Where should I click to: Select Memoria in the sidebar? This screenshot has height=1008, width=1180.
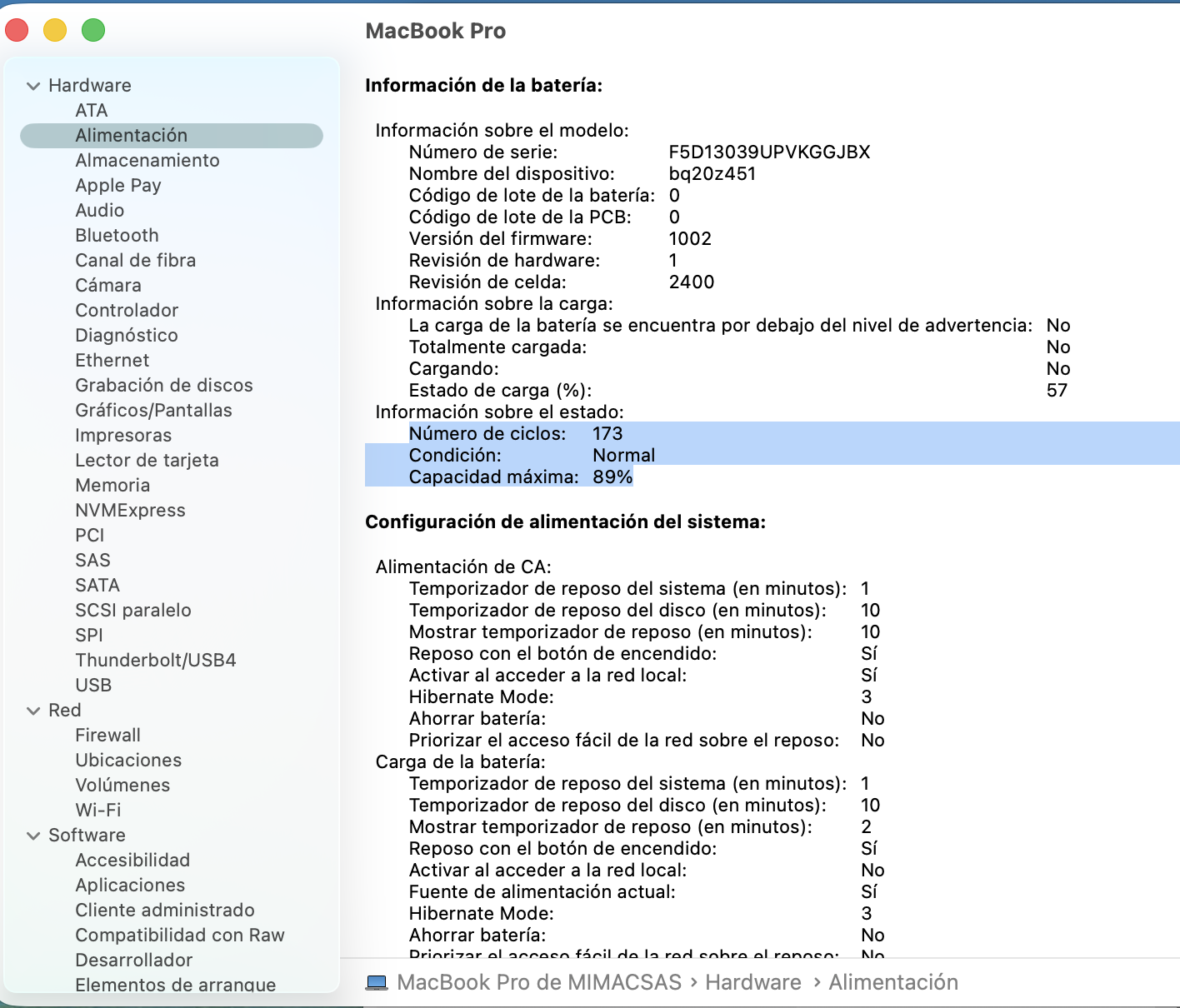point(112,486)
